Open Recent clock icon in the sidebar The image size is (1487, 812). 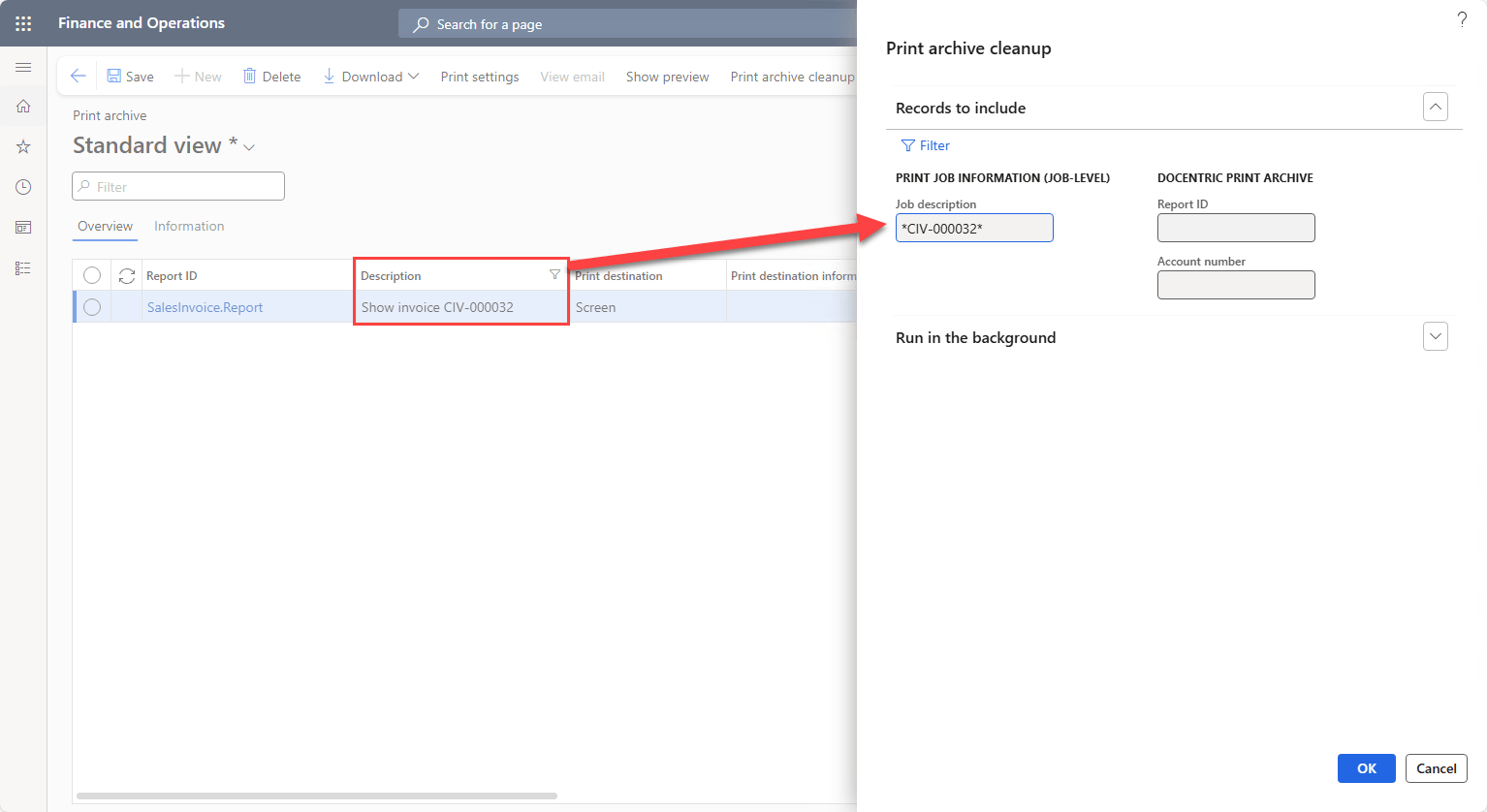coord(23,187)
